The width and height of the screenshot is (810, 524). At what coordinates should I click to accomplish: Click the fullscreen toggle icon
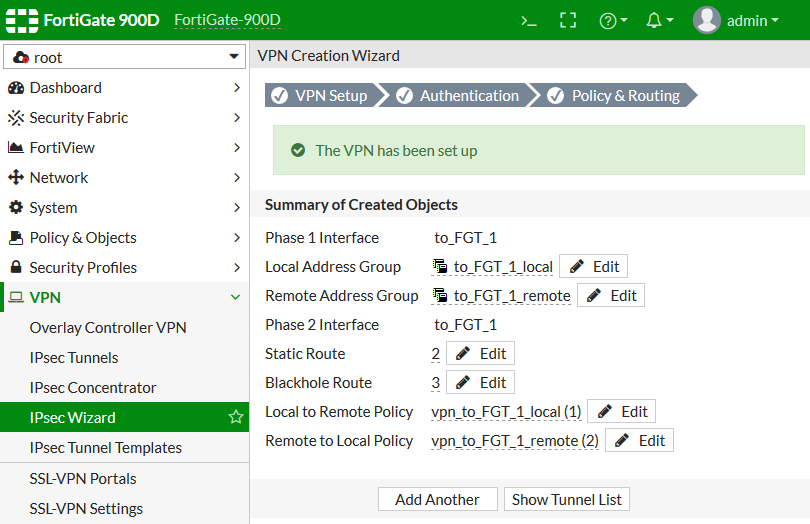(x=568, y=20)
